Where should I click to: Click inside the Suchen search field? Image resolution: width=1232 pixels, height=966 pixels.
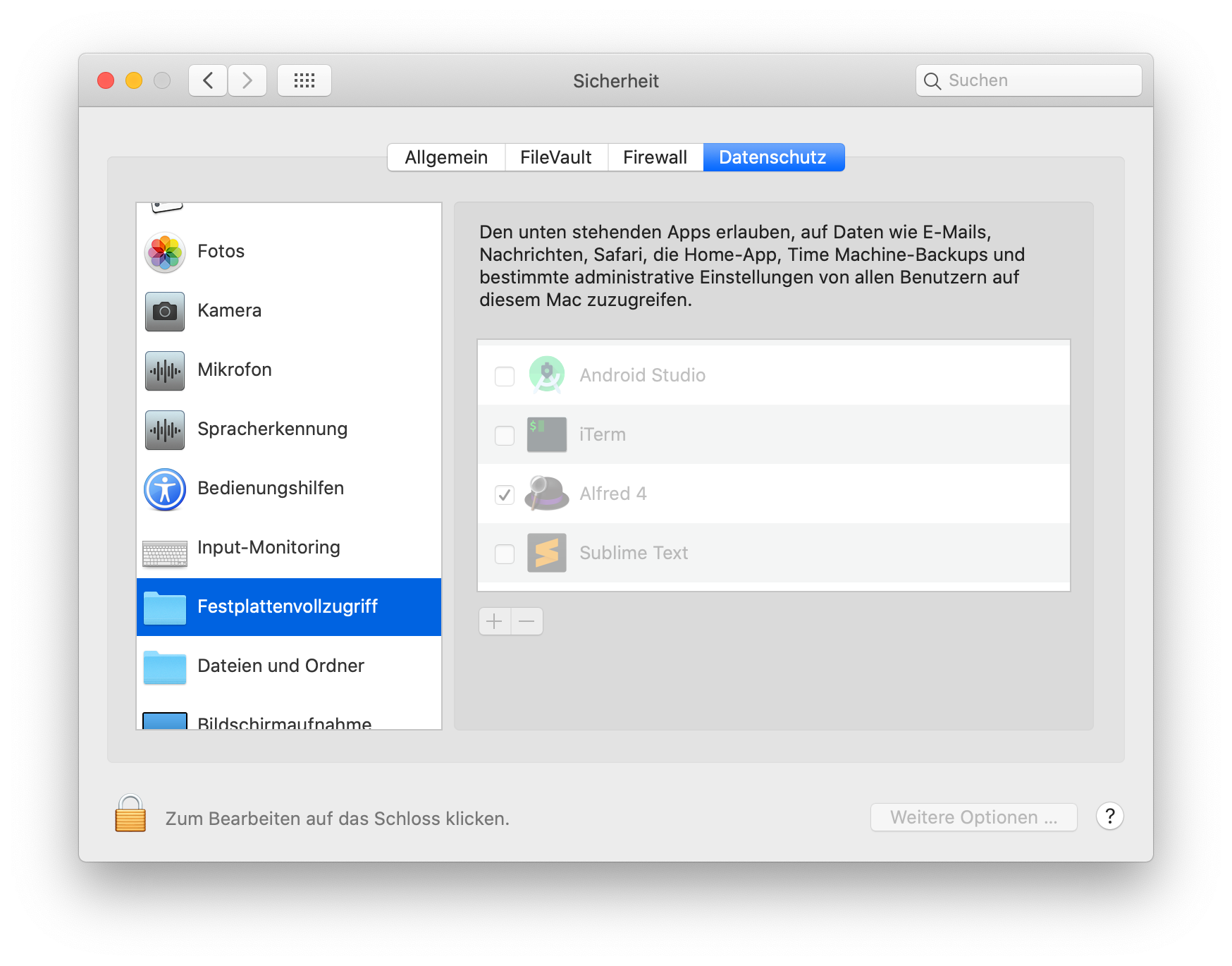(x=1028, y=80)
